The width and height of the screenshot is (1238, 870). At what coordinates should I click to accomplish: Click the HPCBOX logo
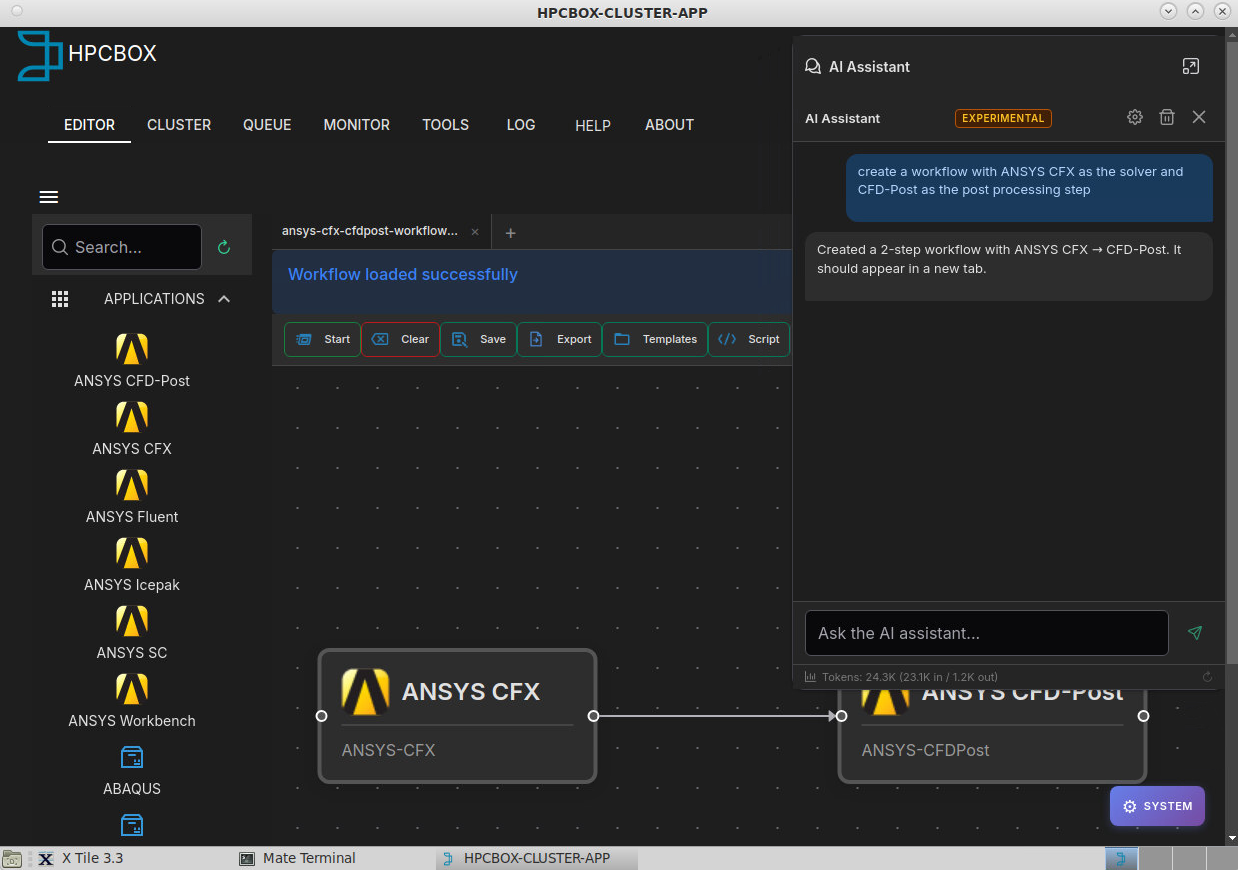pos(87,54)
